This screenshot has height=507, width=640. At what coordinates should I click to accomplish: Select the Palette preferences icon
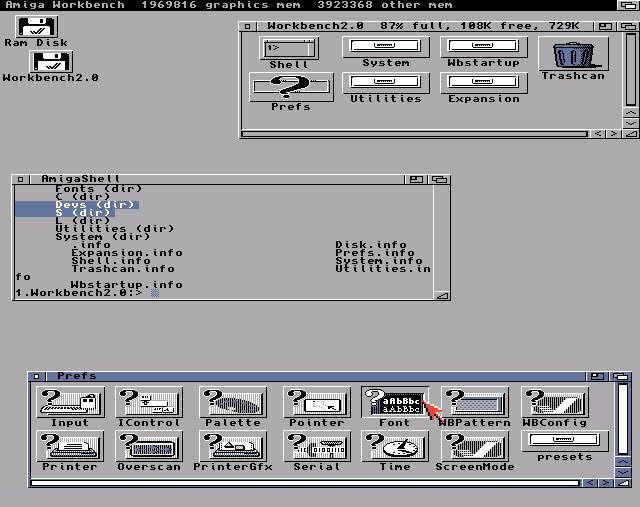(233, 402)
